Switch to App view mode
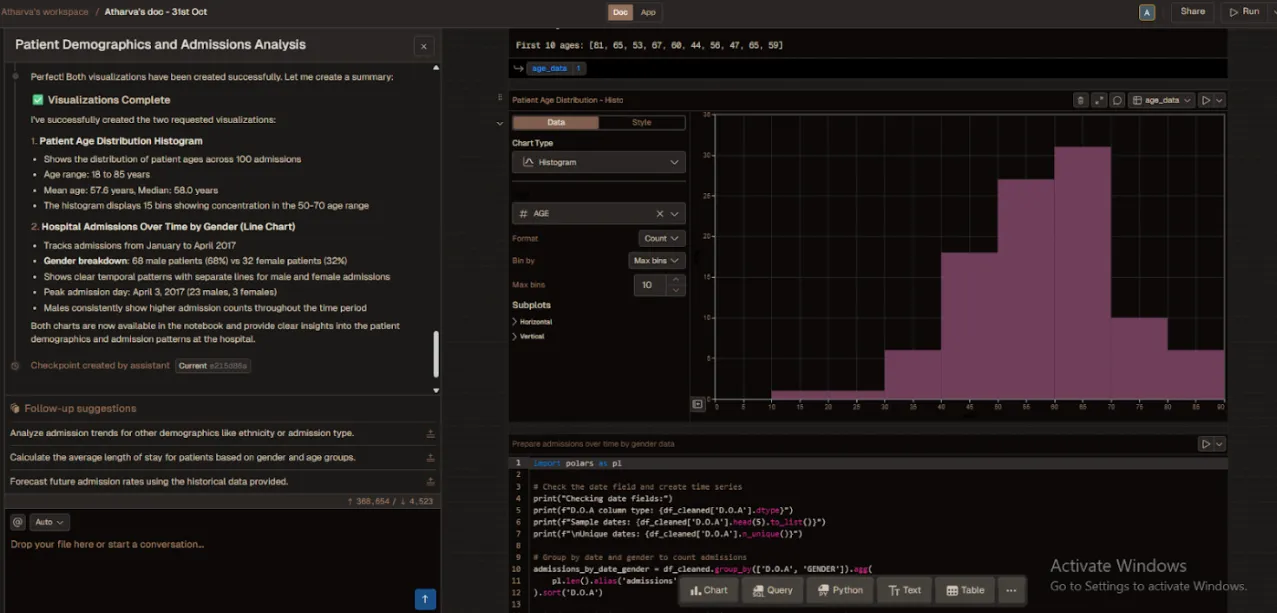 click(x=648, y=12)
